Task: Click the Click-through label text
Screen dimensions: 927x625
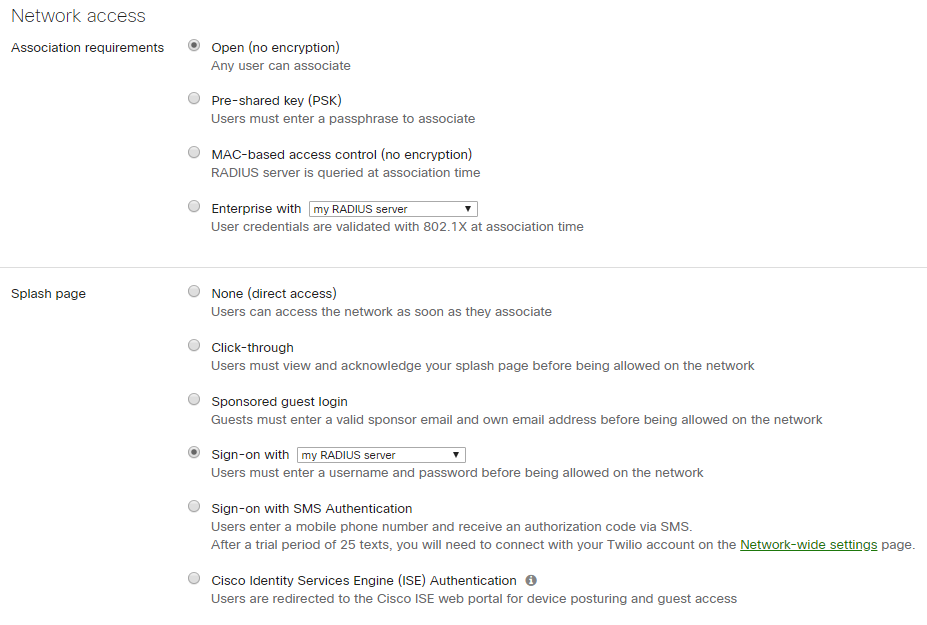Action: (x=252, y=348)
